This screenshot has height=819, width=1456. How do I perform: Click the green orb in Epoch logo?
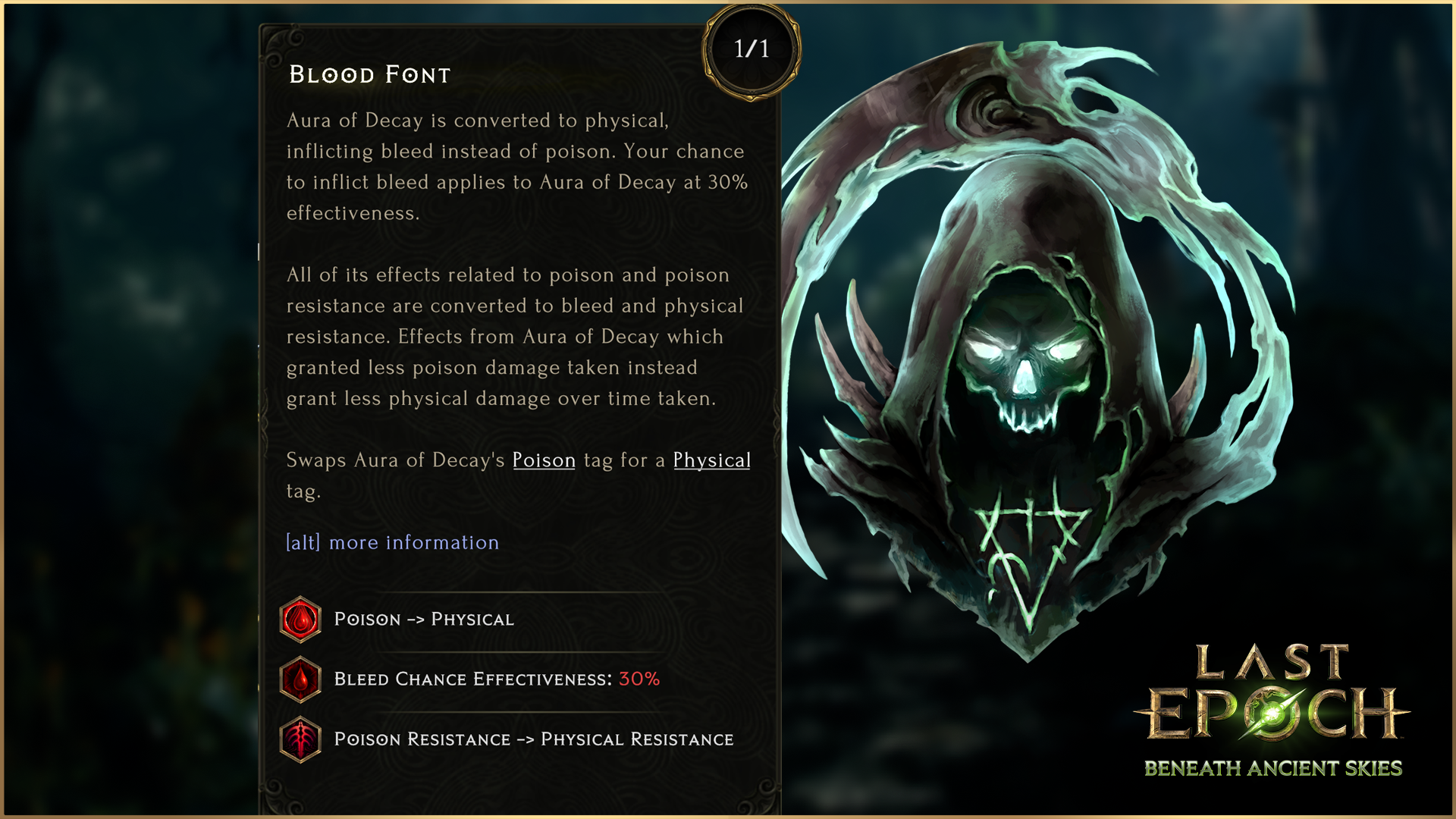pos(1273,713)
